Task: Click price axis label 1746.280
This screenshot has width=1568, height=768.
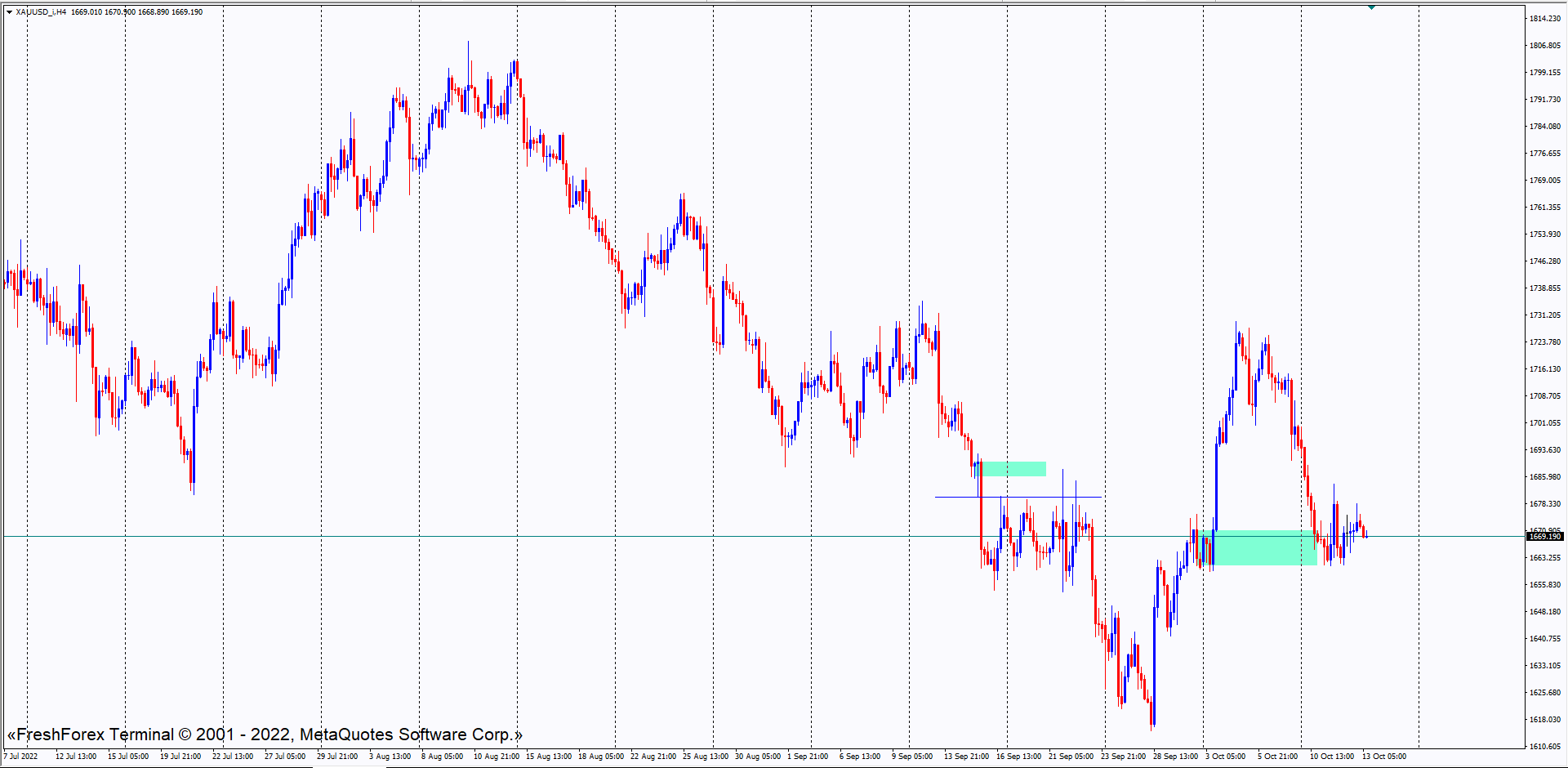Action: point(1545,261)
